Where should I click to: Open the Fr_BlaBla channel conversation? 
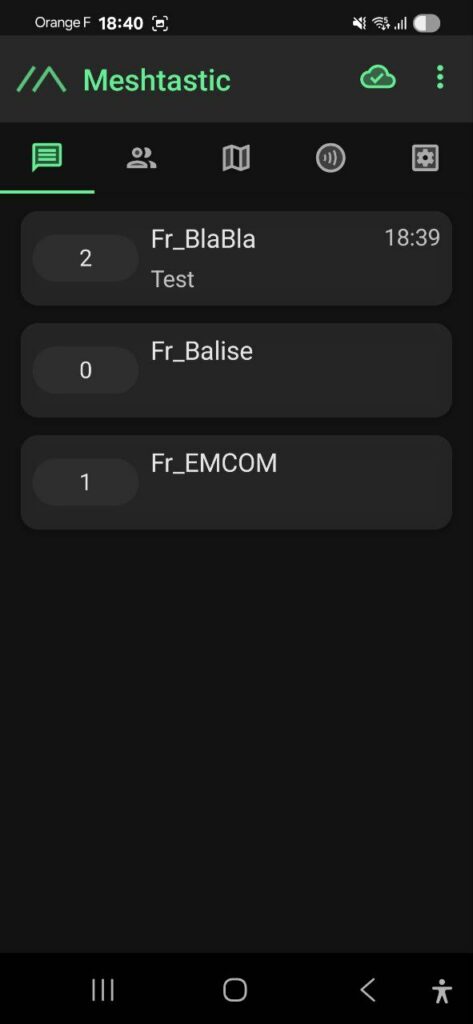pyautogui.click(x=236, y=258)
